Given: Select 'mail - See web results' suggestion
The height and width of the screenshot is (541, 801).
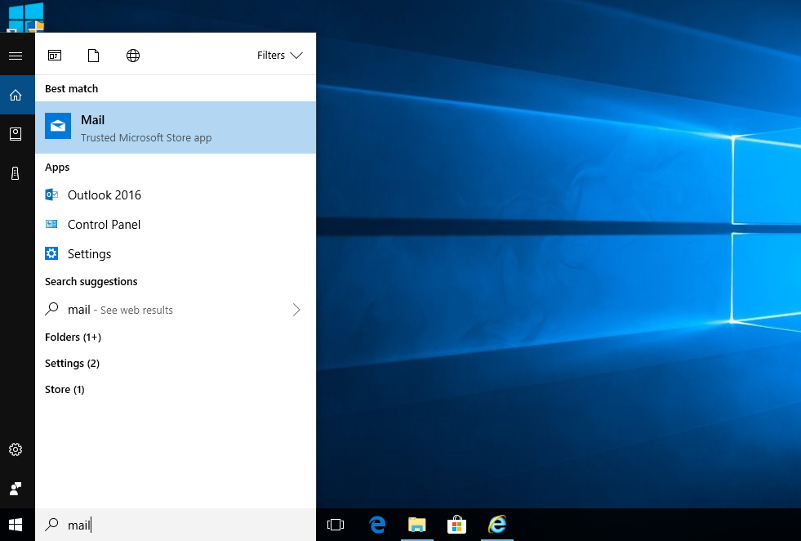Looking at the screenshot, I should 175,310.
